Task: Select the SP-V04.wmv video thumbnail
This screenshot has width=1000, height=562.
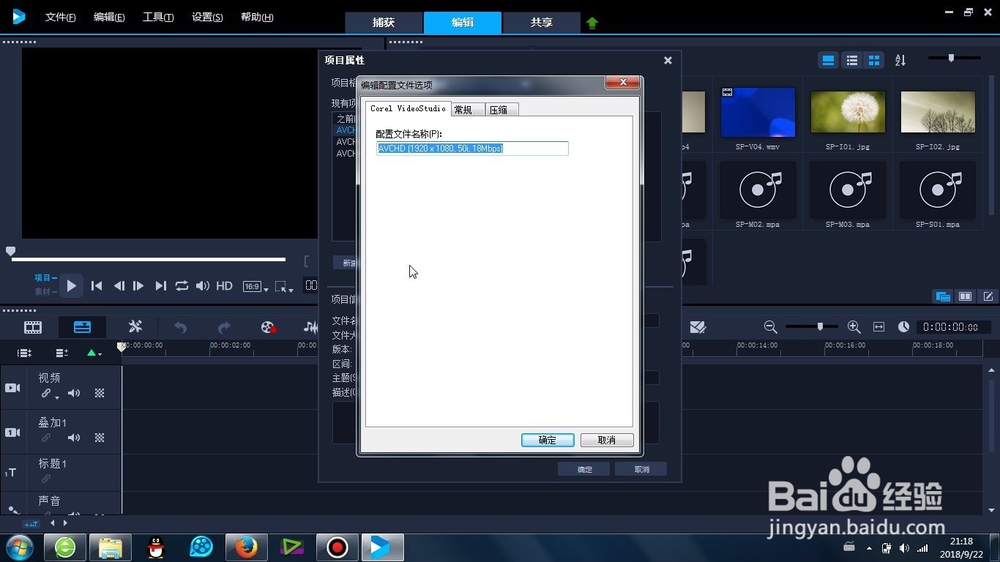Action: coord(758,112)
